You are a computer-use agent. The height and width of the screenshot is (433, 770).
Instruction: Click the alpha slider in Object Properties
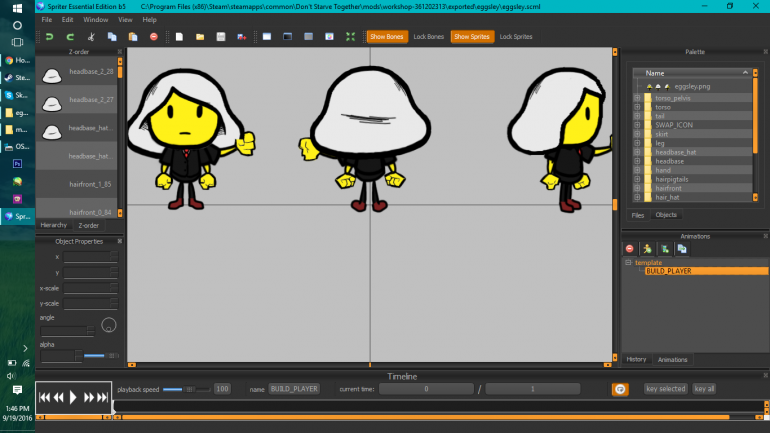pos(101,355)
